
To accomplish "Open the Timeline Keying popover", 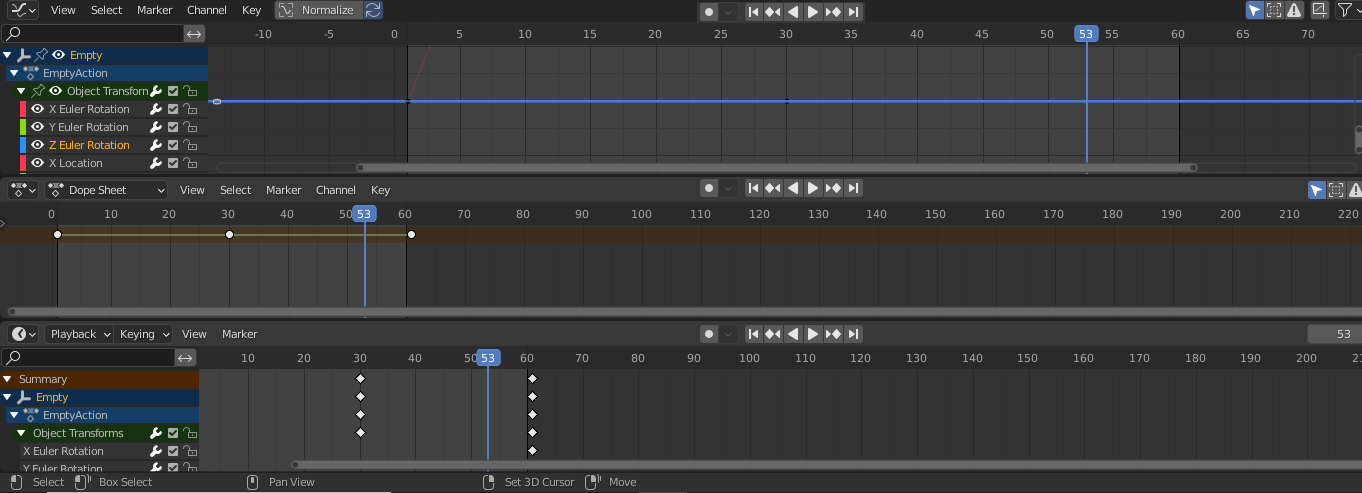I will pyautogui.click(x=143, y=334).
